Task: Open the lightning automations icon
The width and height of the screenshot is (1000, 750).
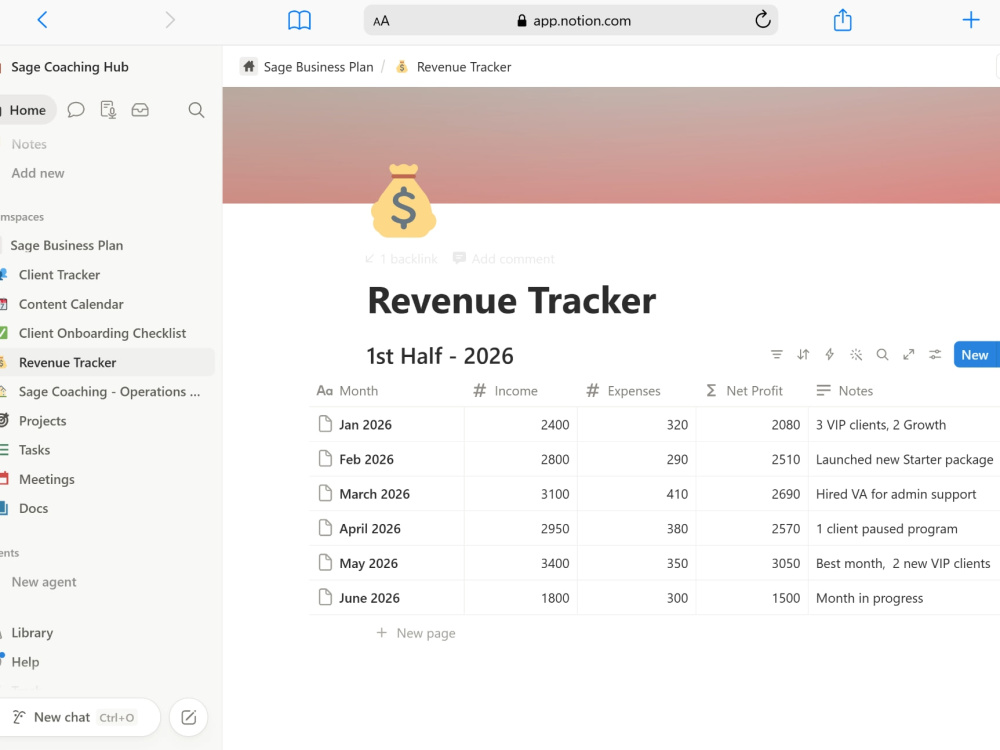Action: coord(829,355)
